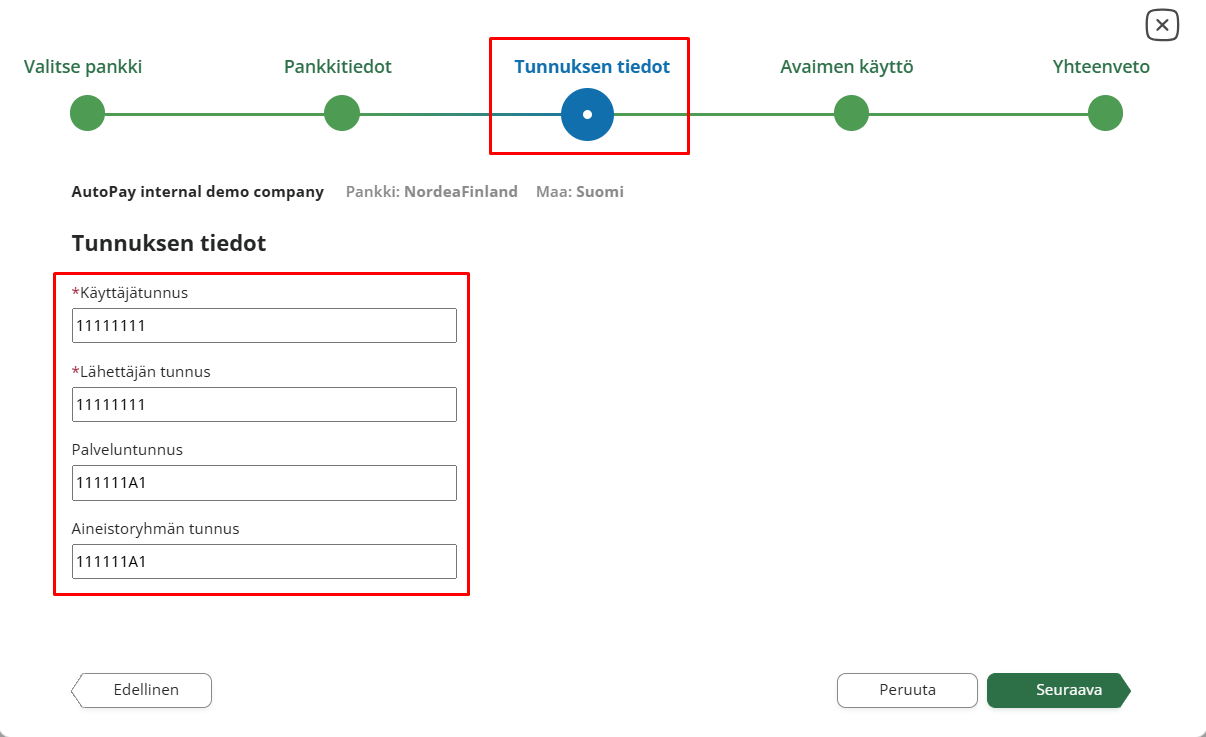The width and height of the screenshot is (1206, 737).
Task: Click the Yhteenveto step circle
Action: click(x=1105, y=113)
